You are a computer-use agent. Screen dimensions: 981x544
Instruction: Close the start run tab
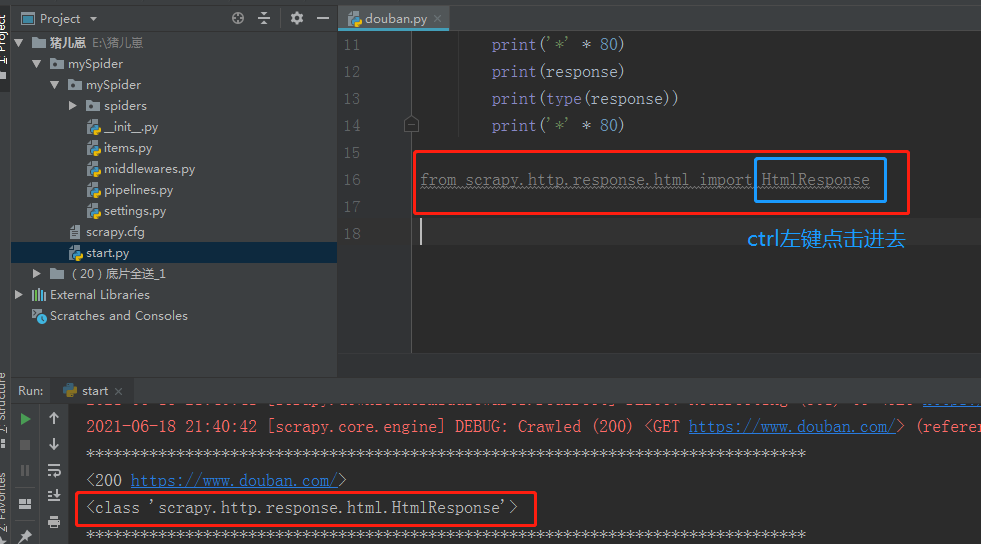click(x=119, y=391)
